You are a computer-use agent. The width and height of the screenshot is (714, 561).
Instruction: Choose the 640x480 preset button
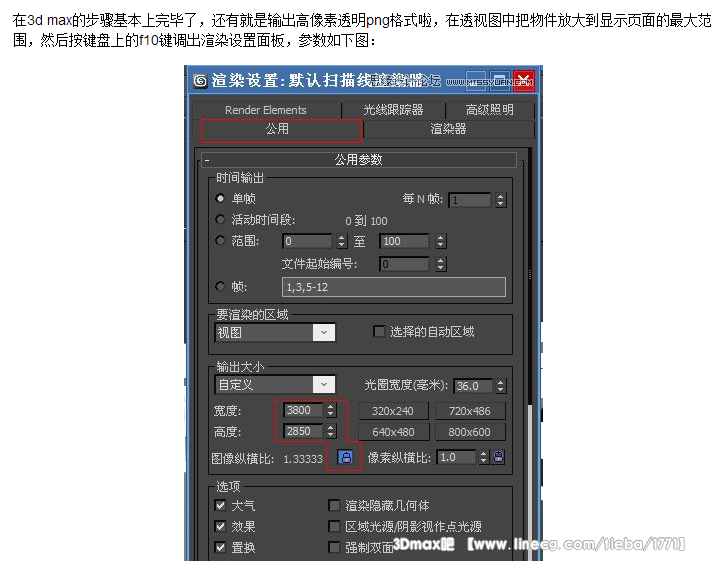[393, 432]
